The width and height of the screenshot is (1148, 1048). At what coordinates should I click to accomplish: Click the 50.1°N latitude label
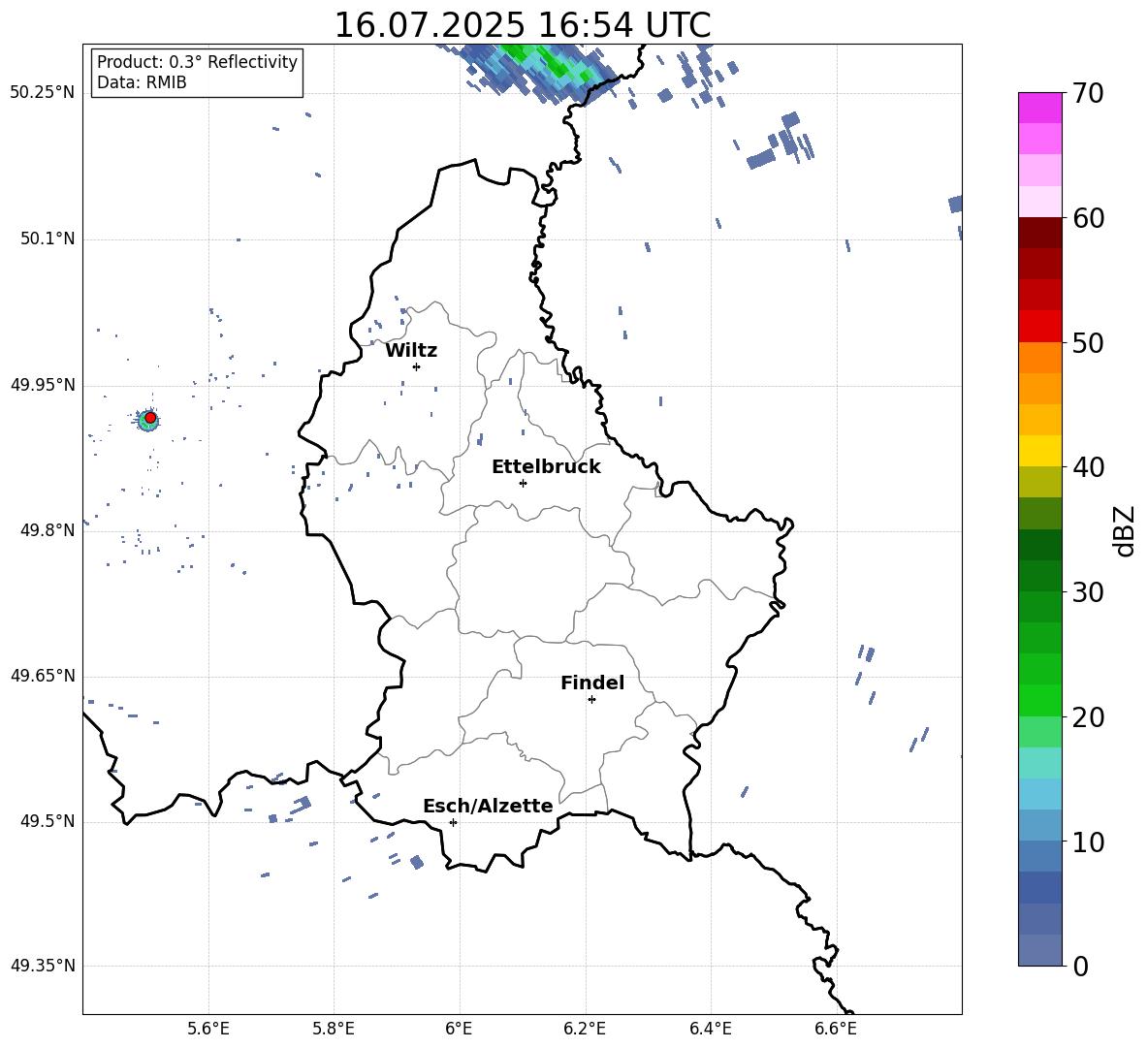click(48, 239)
